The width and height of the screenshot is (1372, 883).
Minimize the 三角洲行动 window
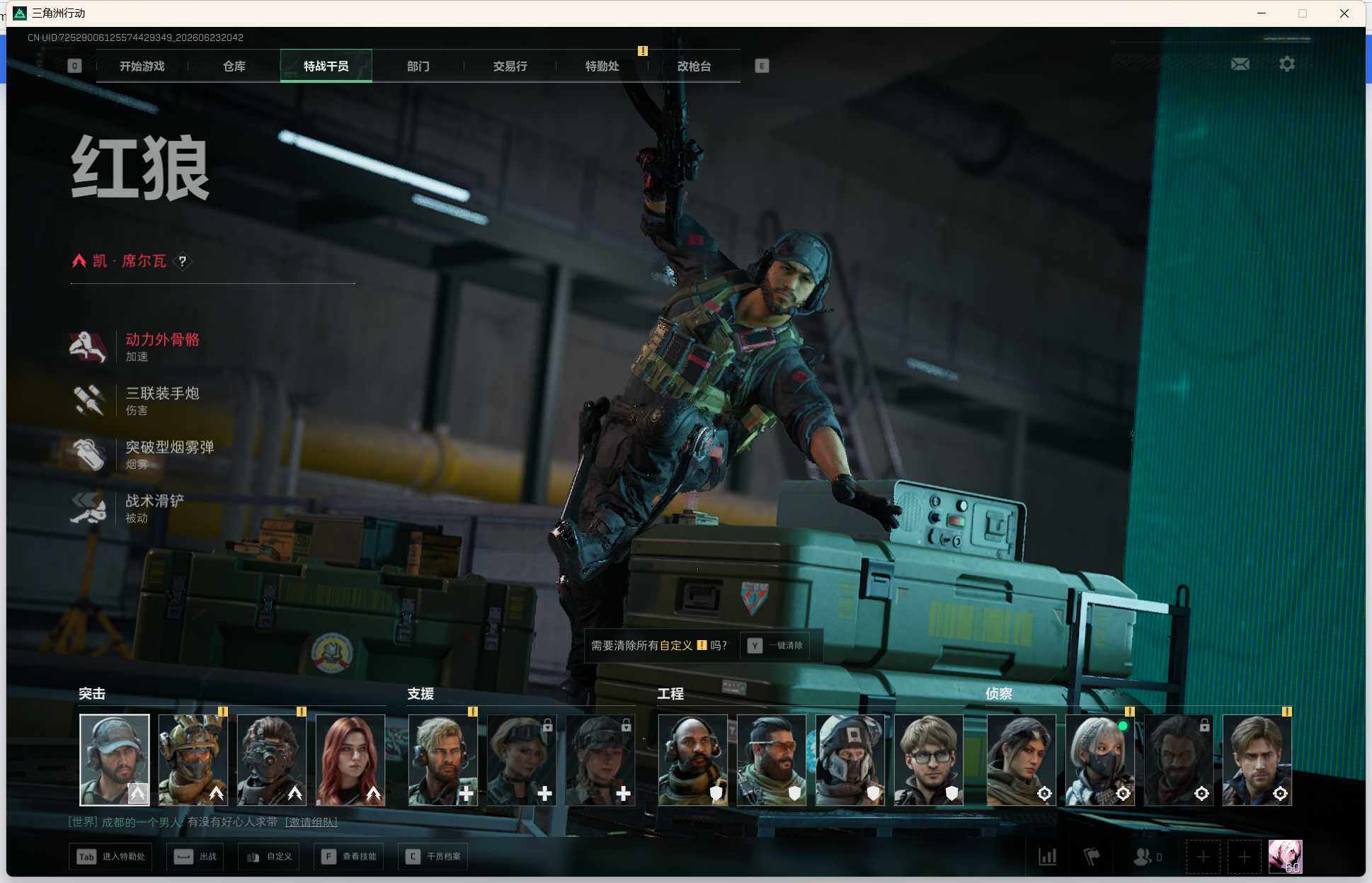tap(1261, 13)
